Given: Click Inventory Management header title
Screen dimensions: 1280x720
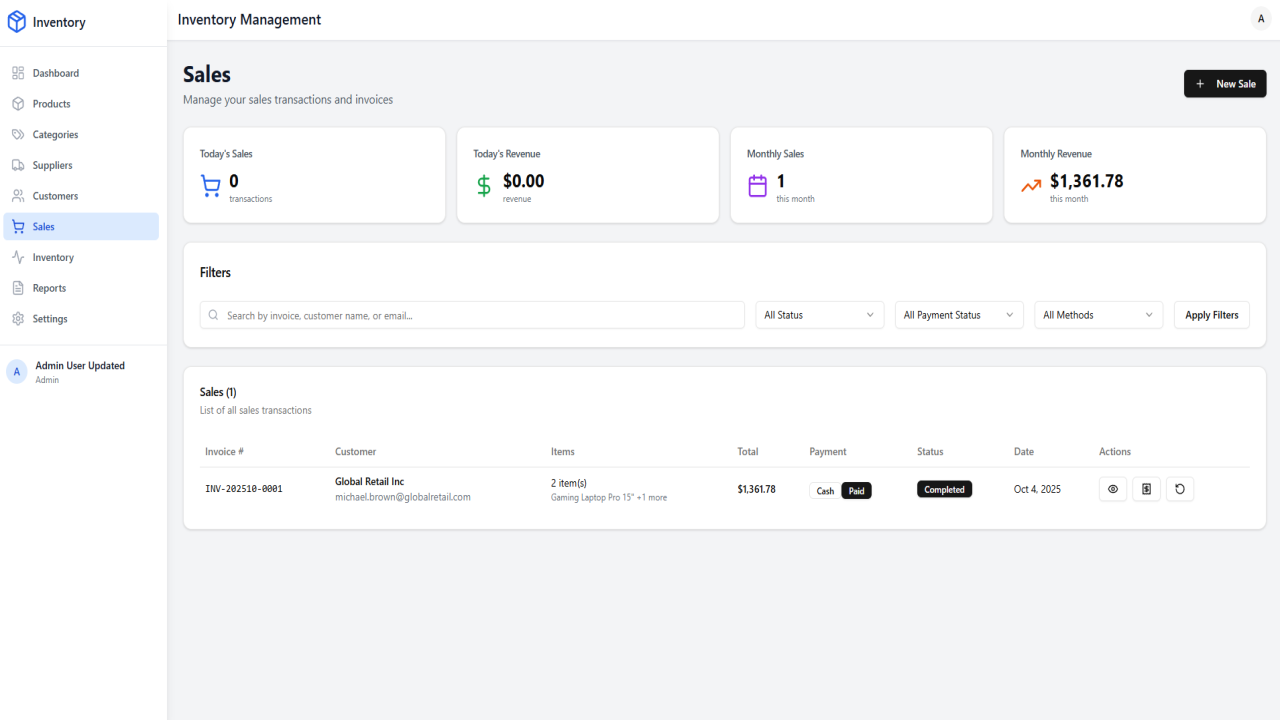Looking at the screenshot, I should pos(249,19).
